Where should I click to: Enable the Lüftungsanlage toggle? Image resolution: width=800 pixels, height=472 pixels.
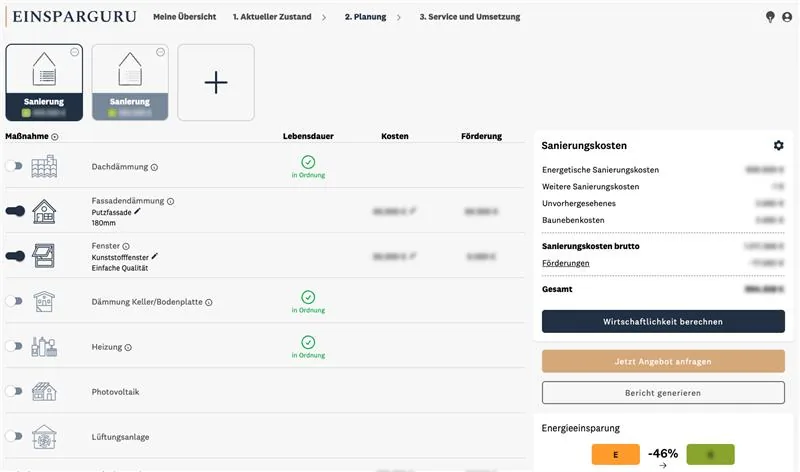click(14, 436)
